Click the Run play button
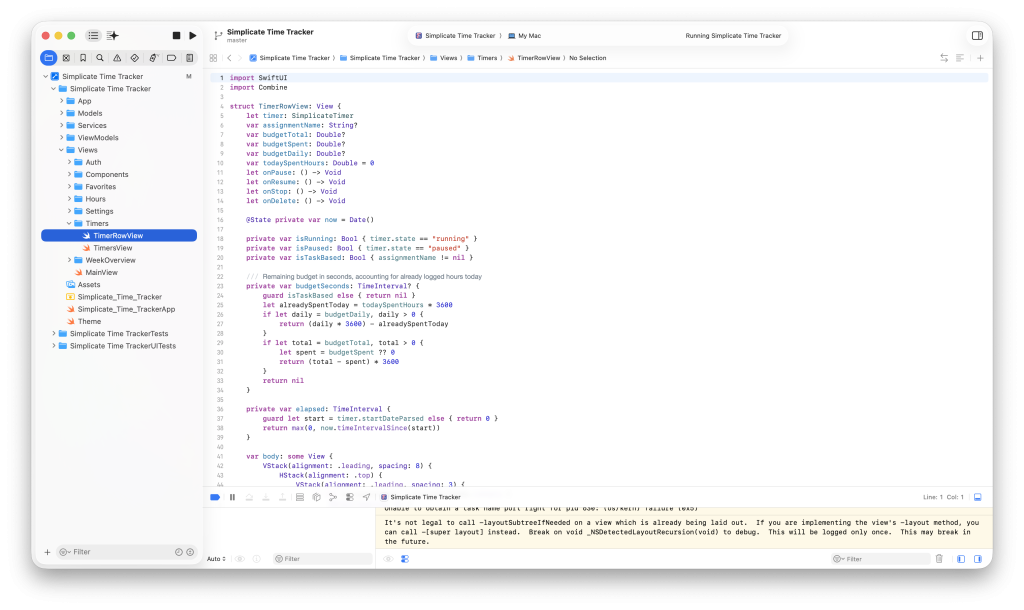The image size is (1024, 610). [193, 35]
